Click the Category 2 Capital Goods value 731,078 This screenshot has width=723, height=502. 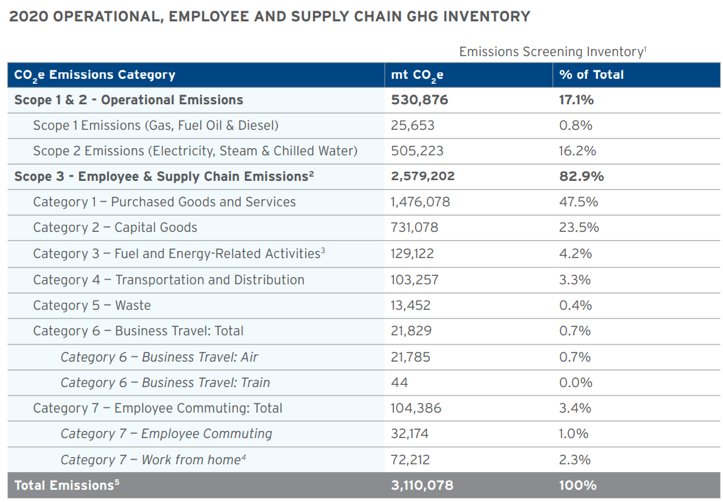point(424,228)
